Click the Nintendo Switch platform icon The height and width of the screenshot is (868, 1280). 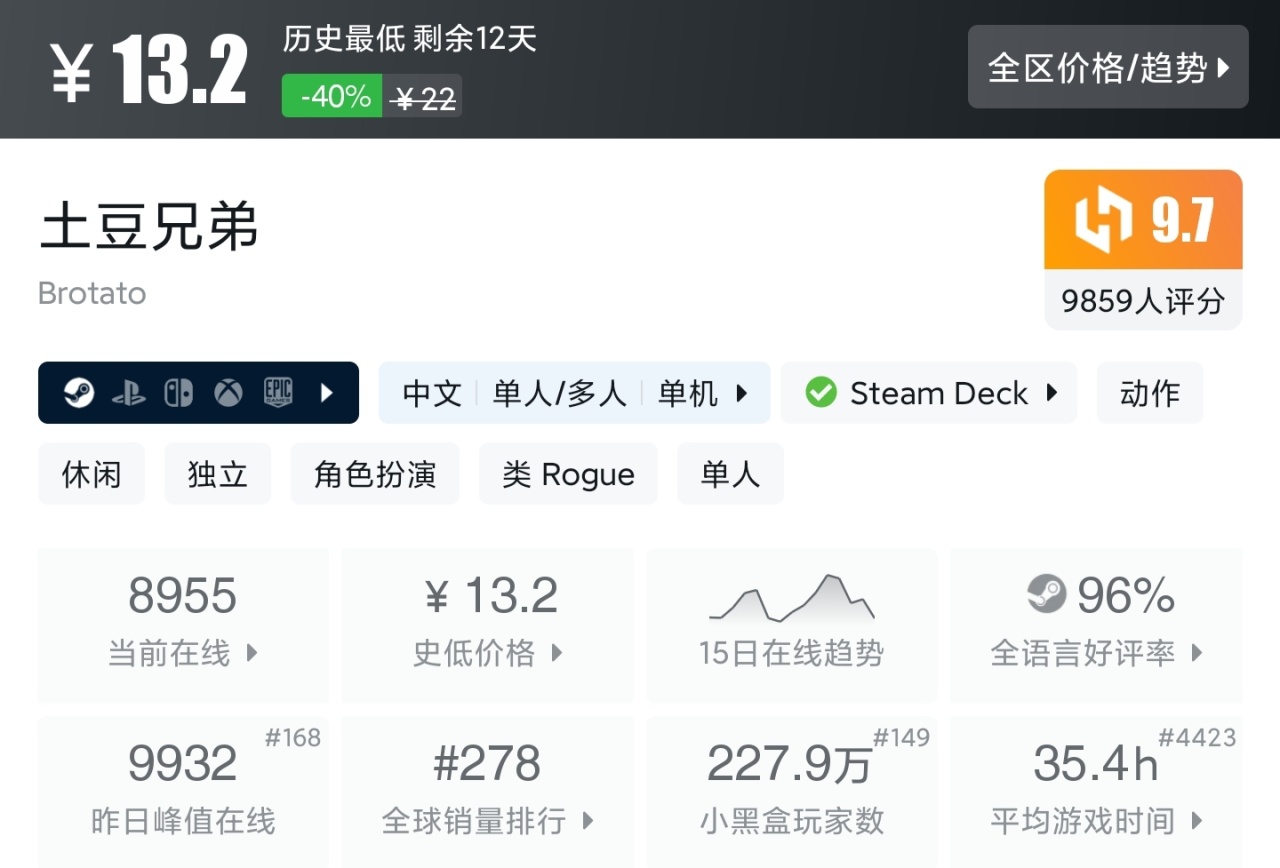tap(178, 393)
